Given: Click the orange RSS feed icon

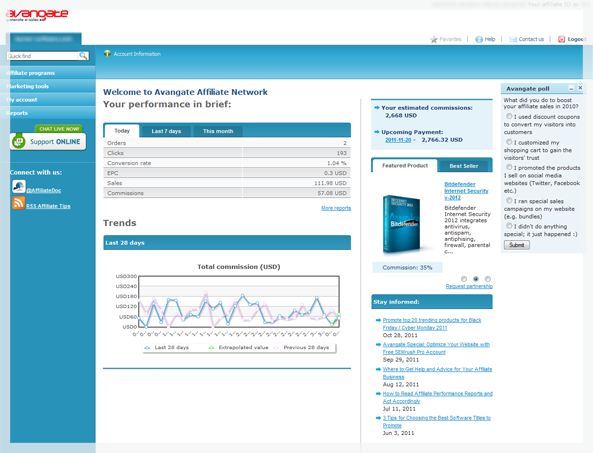Looking at the screenshot, I should click(x=18, y=203).
